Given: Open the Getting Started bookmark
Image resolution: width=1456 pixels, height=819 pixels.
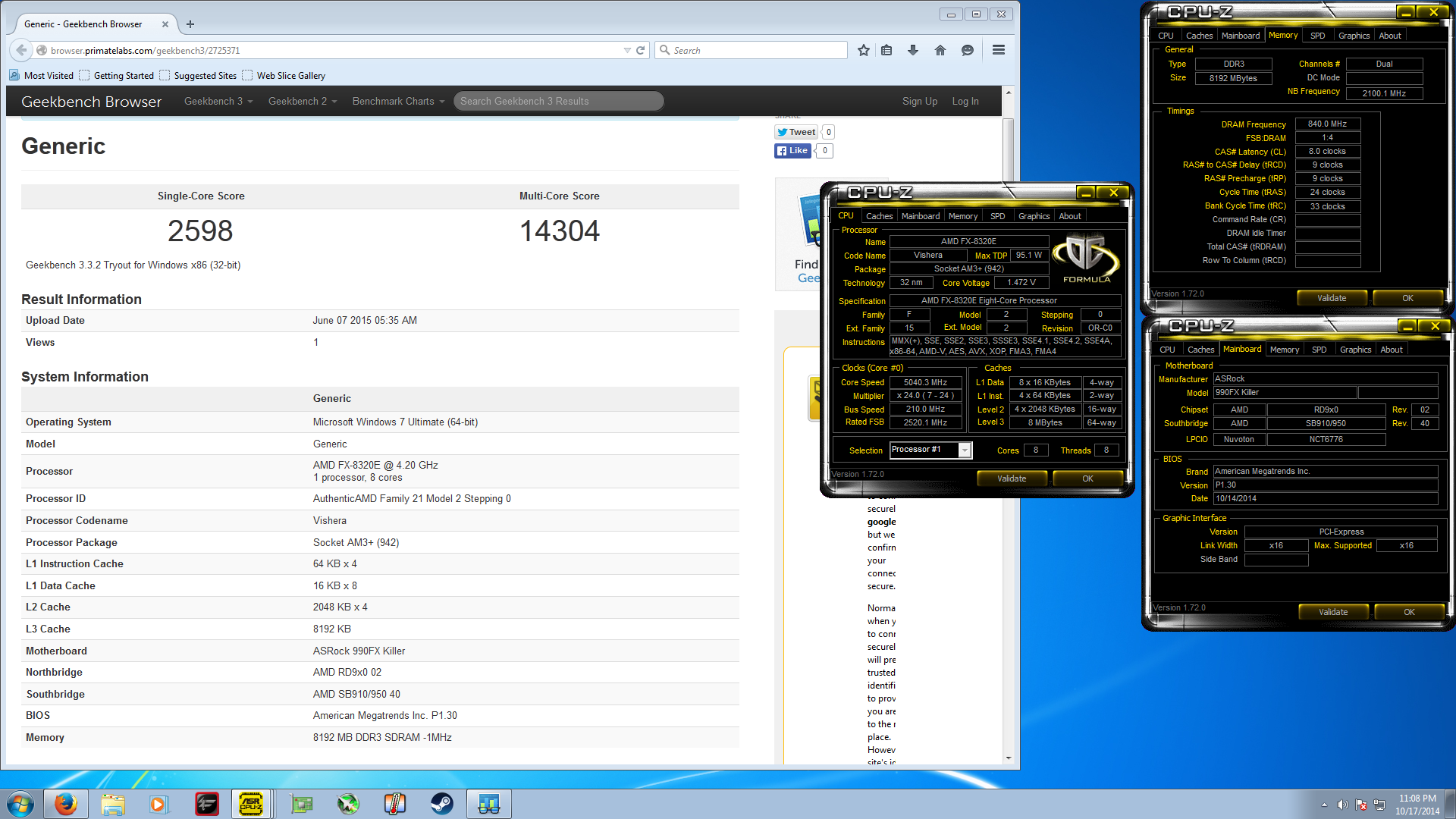Looking at the screenshot, I should pyautogui.click(x=117, y=75).
